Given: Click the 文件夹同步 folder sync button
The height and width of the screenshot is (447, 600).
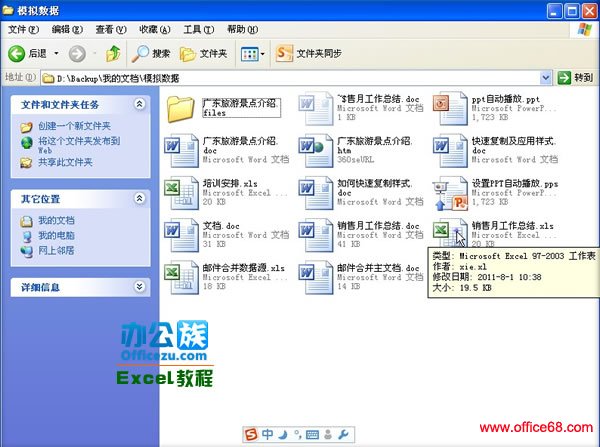Looking at the screenshot, I should pyautogui.click(x=308, y=53).
